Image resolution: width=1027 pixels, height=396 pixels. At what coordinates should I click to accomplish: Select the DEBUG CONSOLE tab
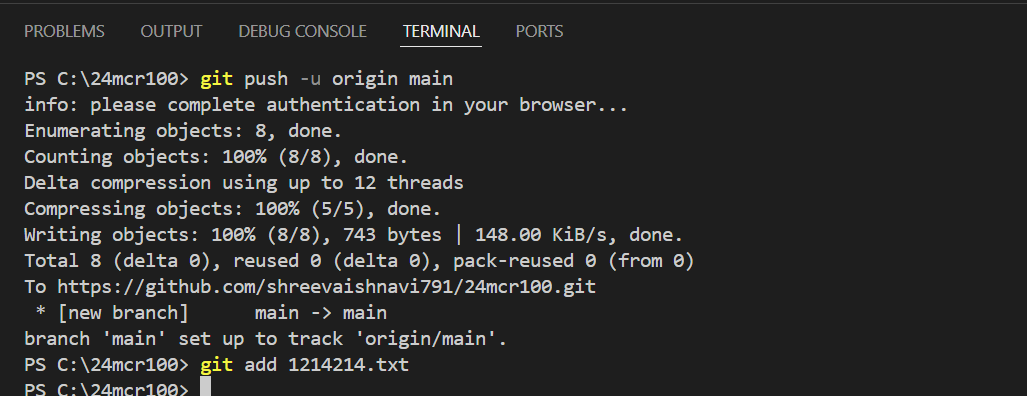(303, 31)
